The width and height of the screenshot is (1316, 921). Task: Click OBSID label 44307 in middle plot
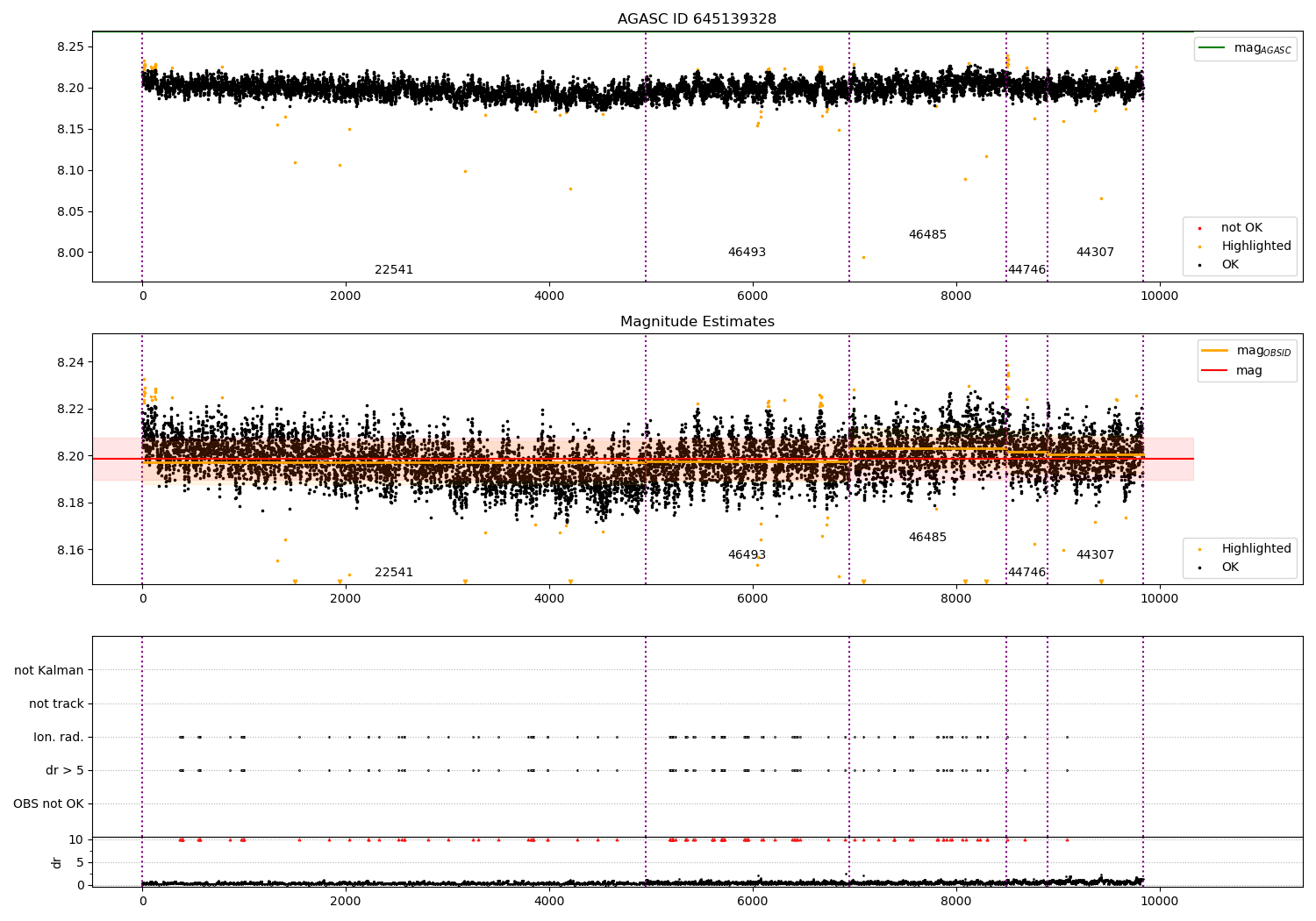click(x=1095, y=555)
